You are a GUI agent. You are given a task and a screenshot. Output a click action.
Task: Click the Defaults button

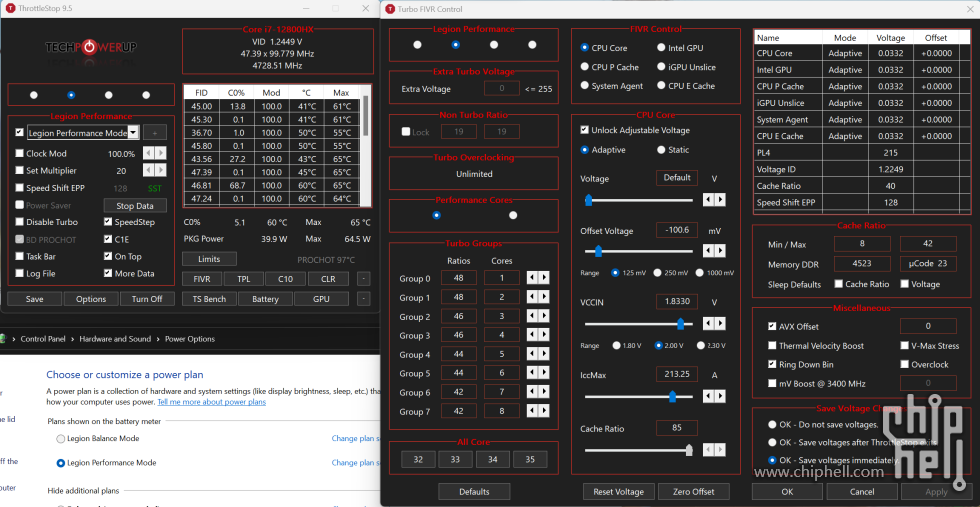click(x=474, y=491)
